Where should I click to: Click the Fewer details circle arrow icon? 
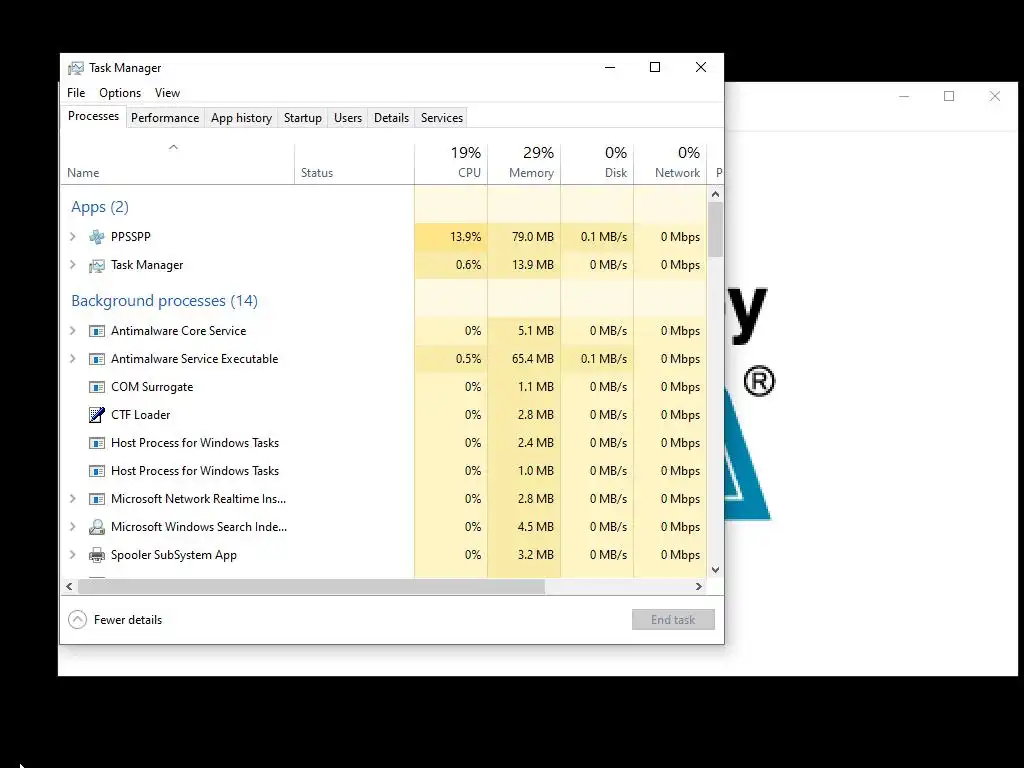coord(77,620)
